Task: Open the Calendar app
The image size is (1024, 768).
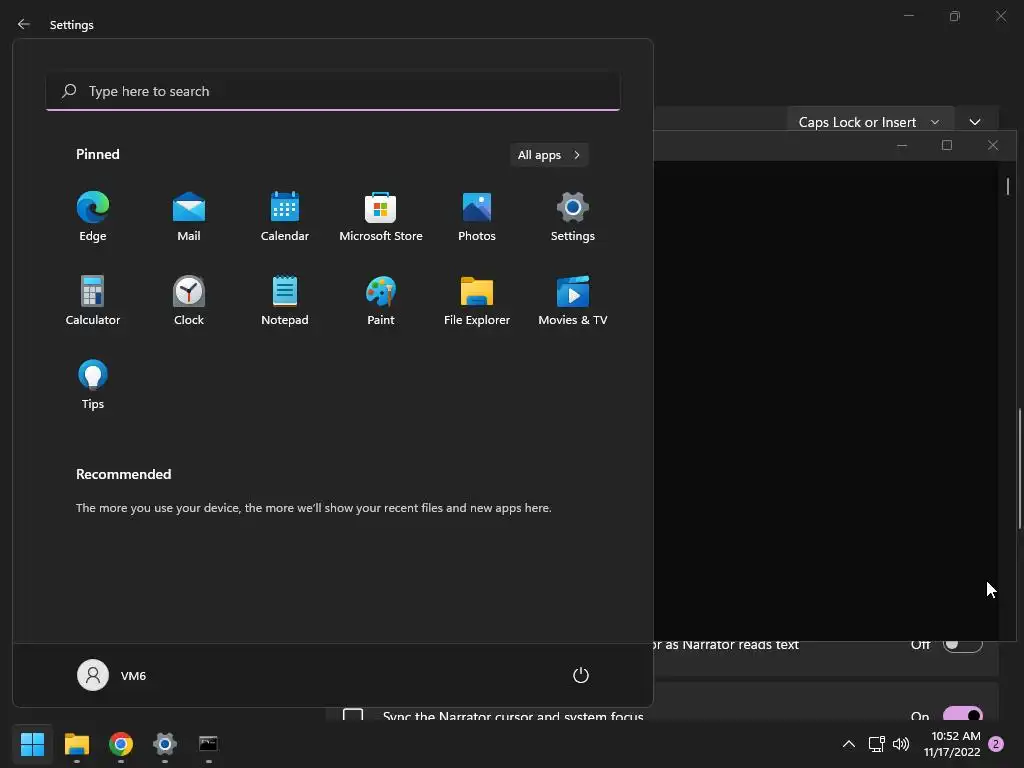Action: [x=285, y=217]
